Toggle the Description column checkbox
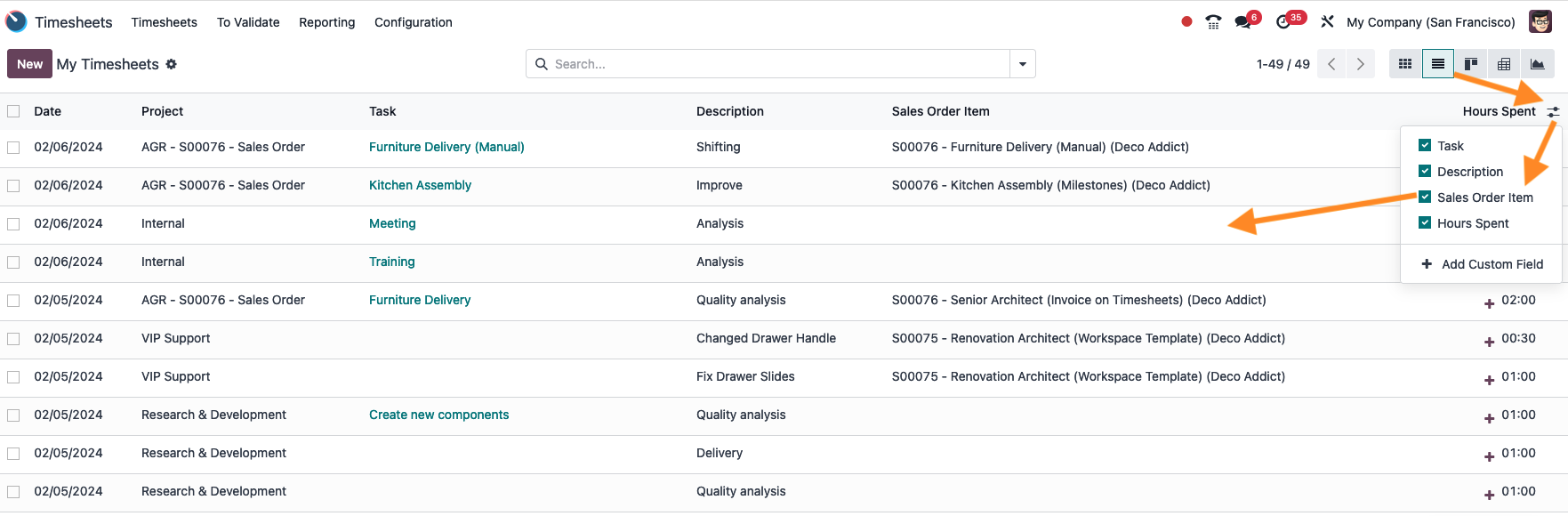The height and width of the screenshot is (516, 1568). 1425,172
